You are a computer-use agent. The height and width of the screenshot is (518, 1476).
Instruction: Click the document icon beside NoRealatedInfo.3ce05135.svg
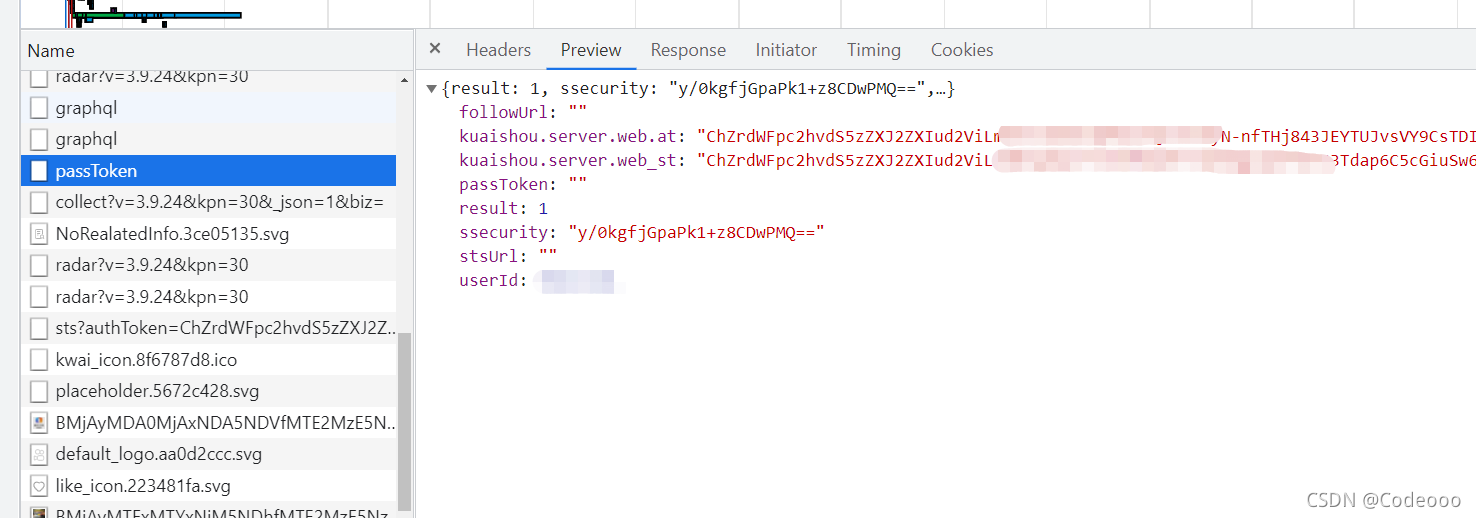(x=39, y=234)
